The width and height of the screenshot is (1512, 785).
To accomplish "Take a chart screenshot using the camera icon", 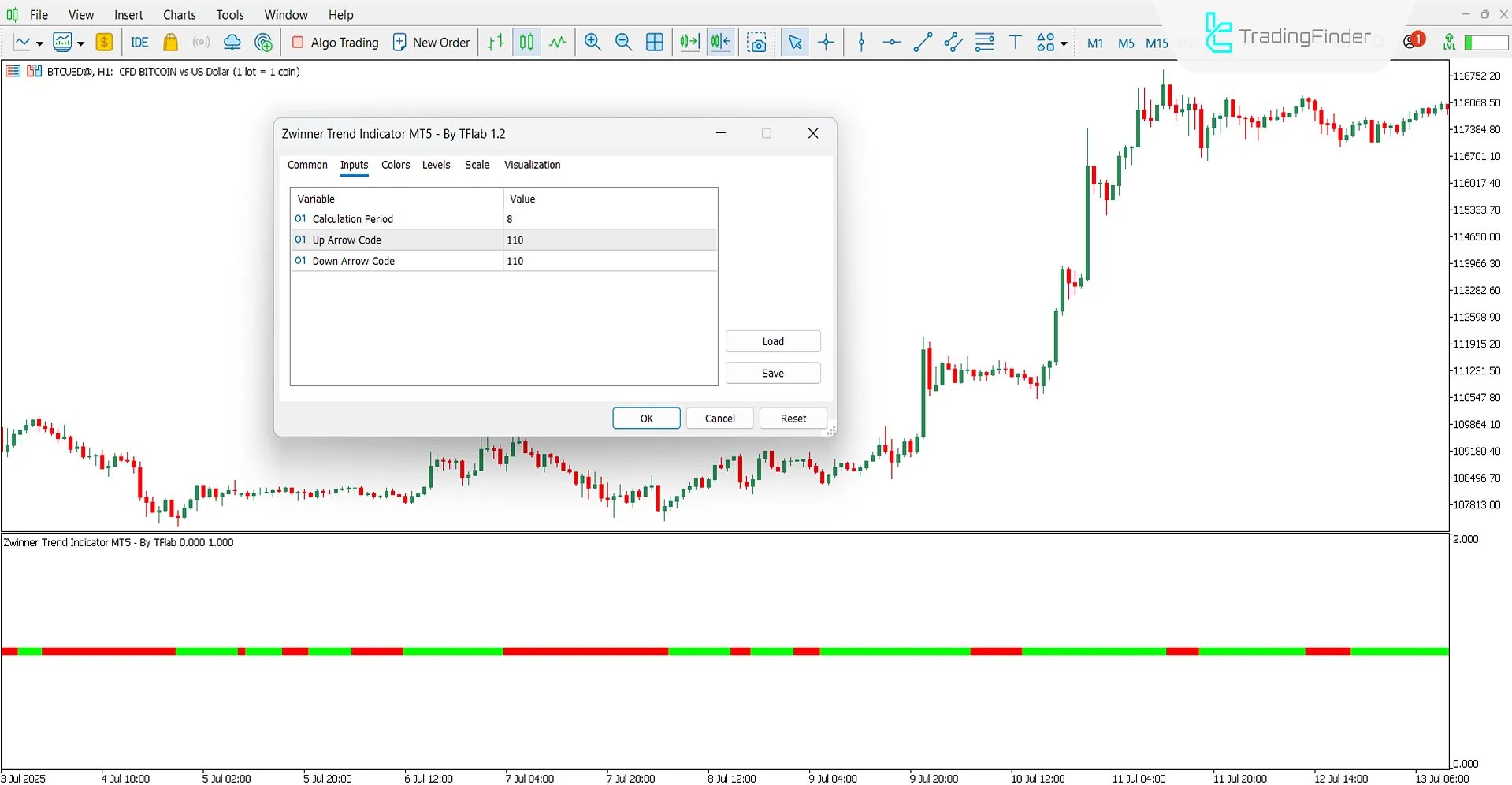I will pos(756,42).
